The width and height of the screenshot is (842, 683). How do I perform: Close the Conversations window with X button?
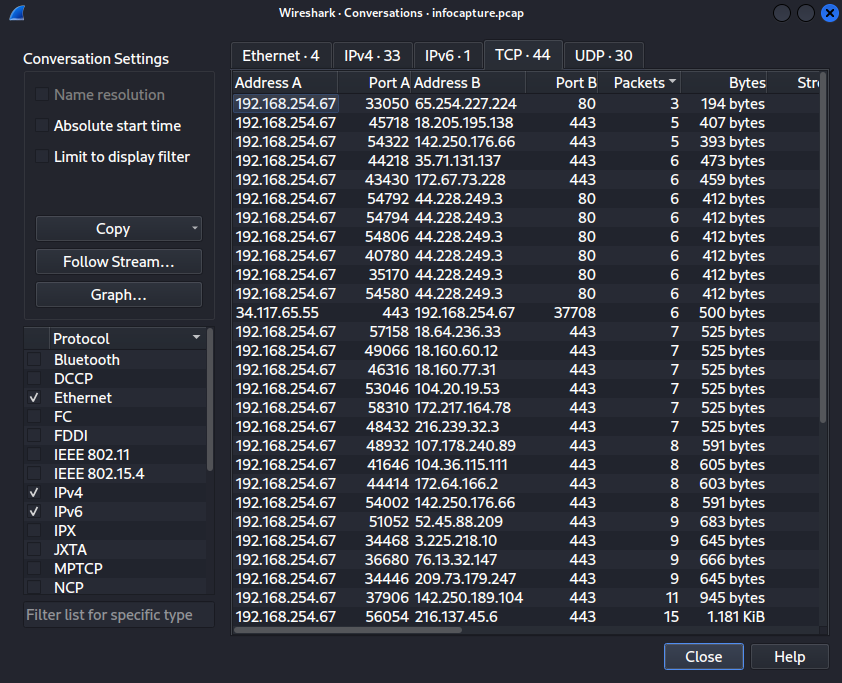[830, 13]
